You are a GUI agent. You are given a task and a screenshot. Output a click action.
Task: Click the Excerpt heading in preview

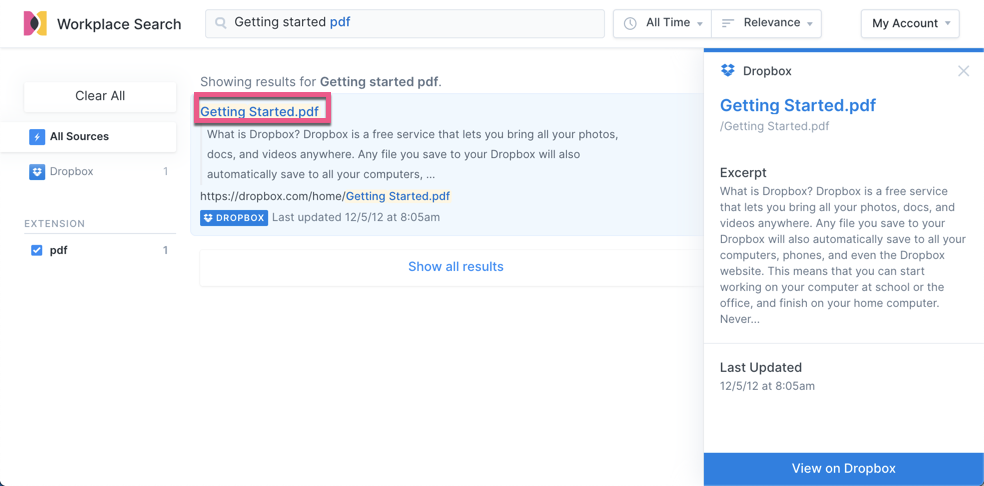coord(743,173)
